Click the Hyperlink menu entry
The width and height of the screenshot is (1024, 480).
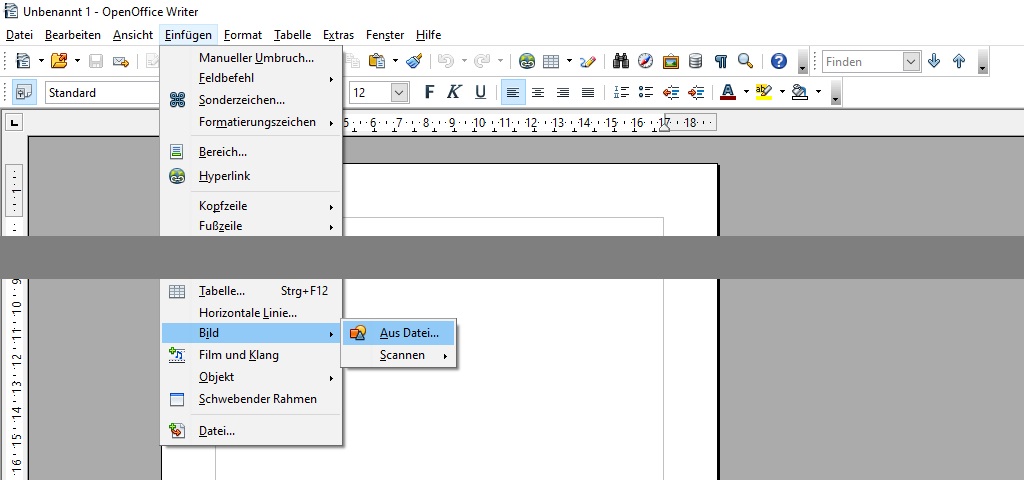pos(224,176)
